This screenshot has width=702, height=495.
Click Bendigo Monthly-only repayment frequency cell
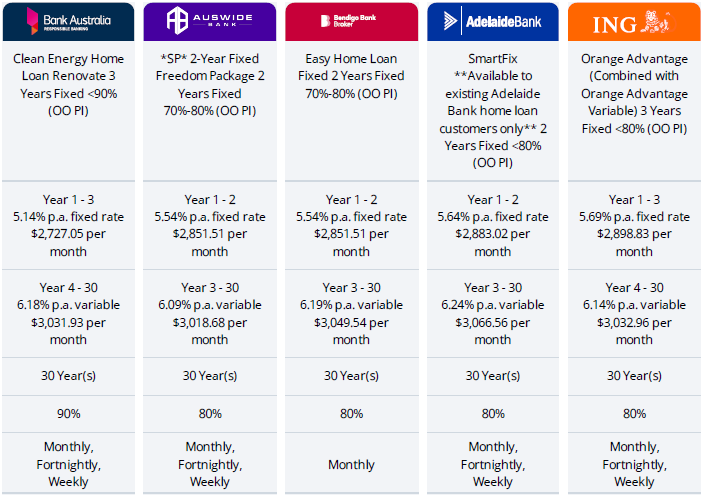coord(351,464)
